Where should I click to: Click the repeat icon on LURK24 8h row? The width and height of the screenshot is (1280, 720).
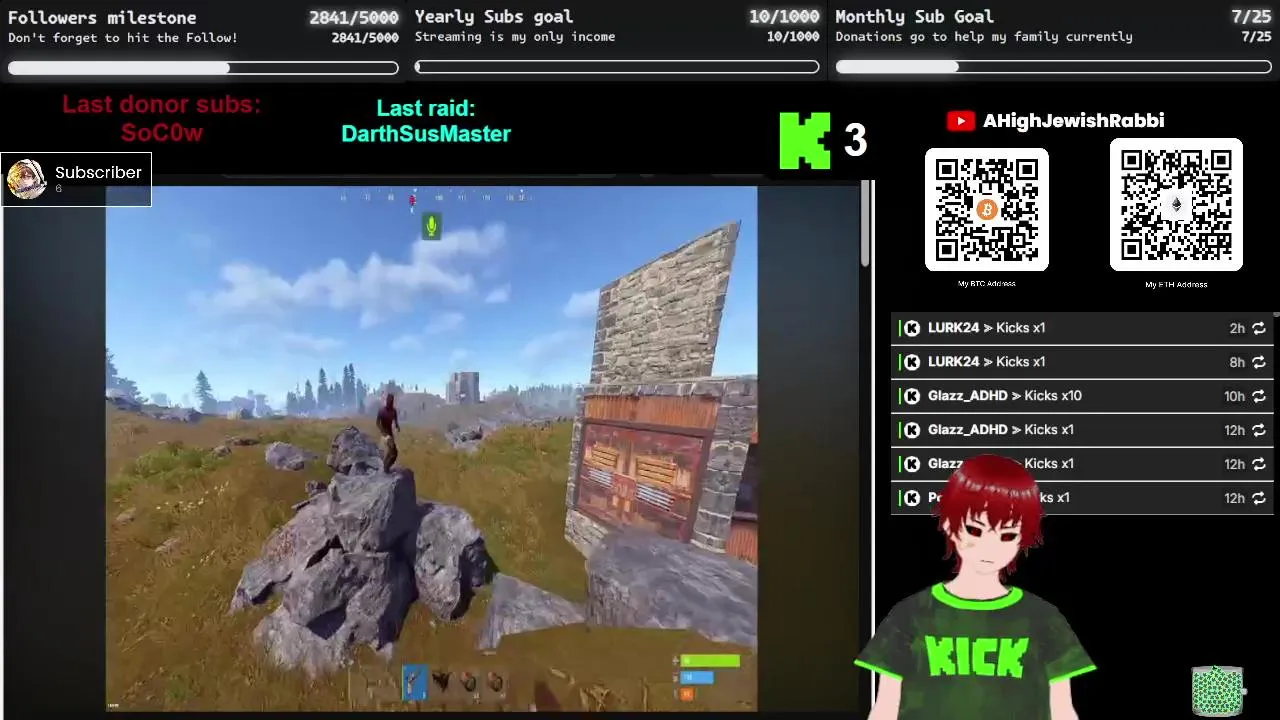tap(1259, 362)
